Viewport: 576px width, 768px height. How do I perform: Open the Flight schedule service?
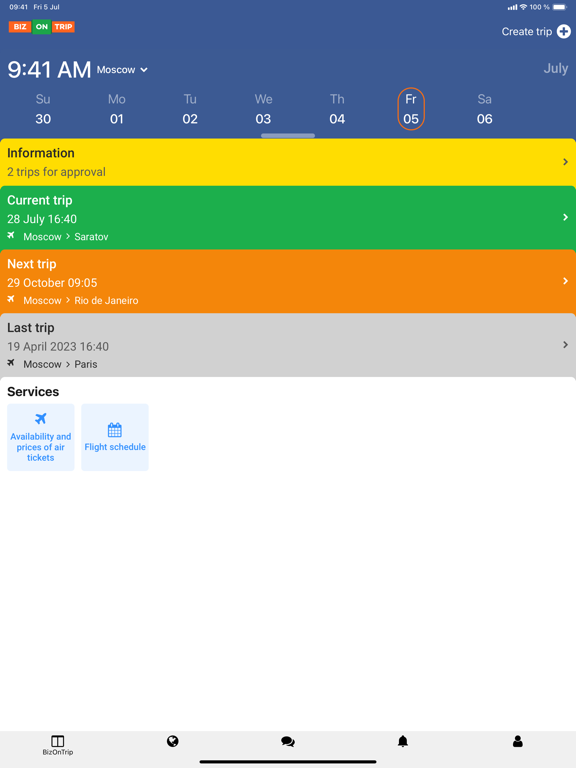115,437
